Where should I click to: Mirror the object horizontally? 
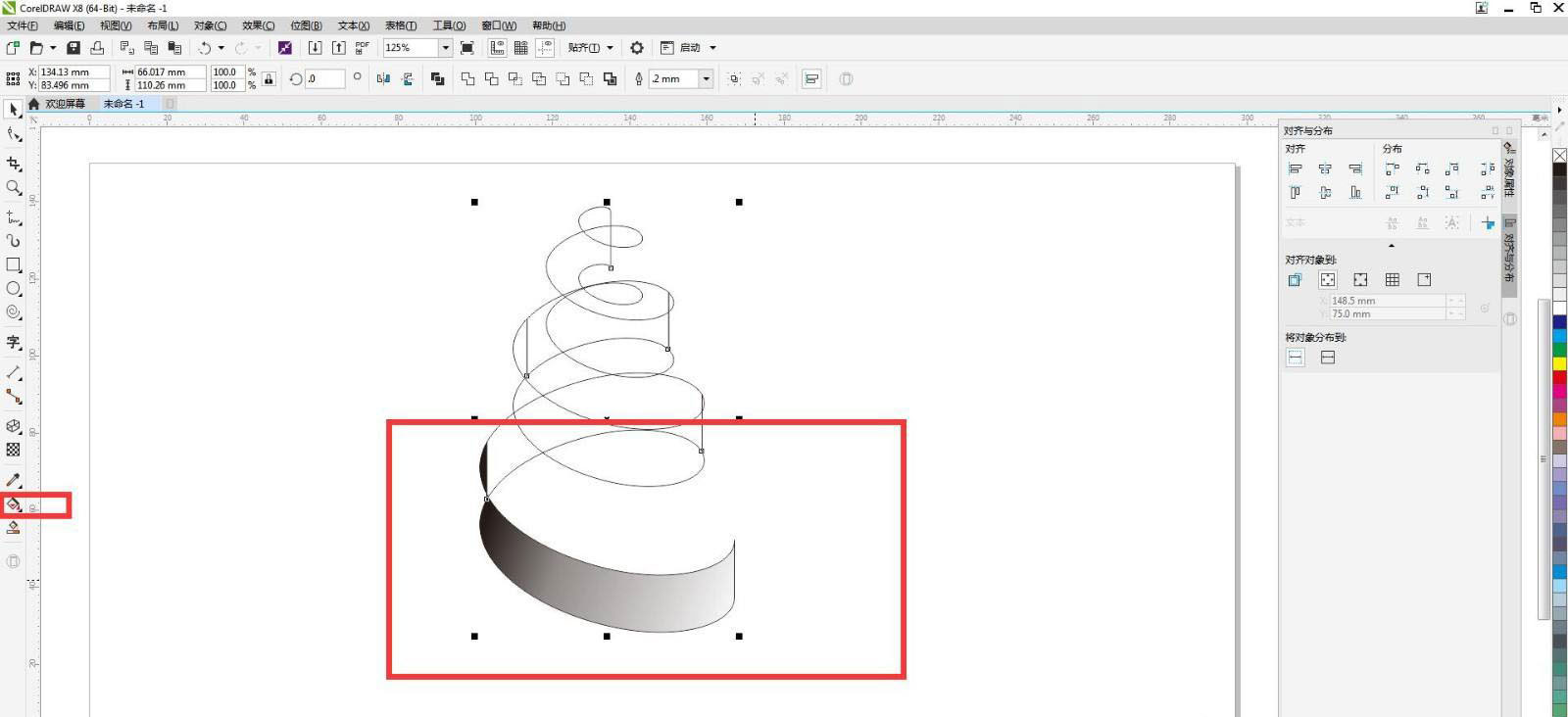pyautogui.click(x=383, y=79)
